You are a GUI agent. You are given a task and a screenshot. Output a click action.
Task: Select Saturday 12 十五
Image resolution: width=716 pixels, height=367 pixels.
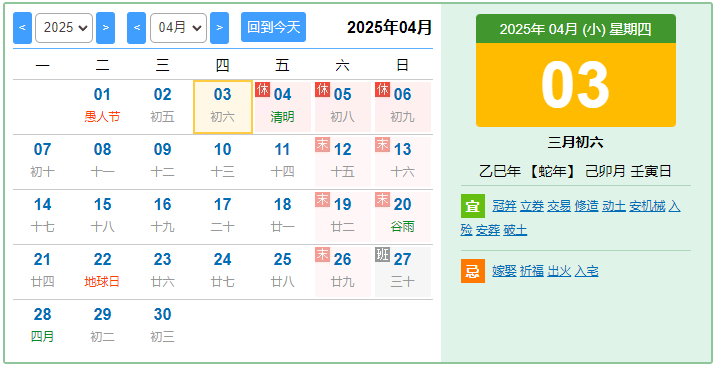coord(343,162)
